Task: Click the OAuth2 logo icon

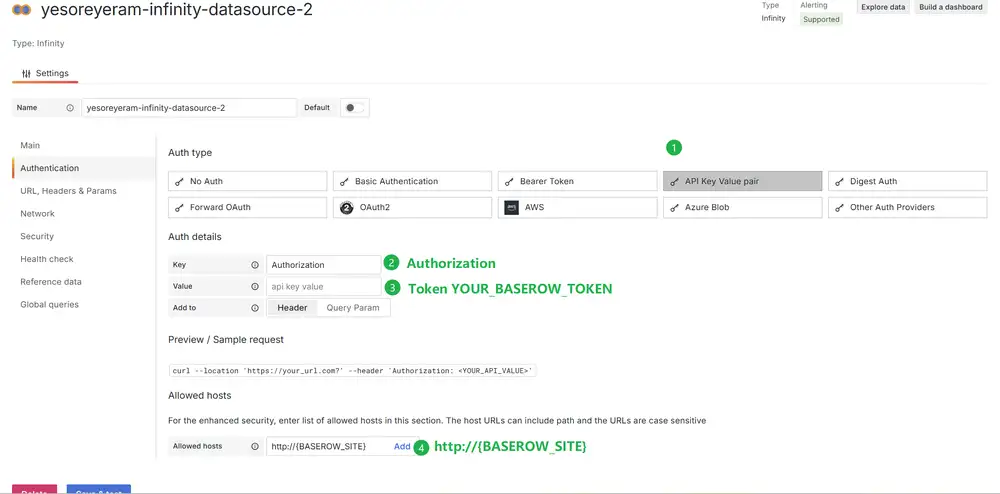Action: point(346,207)
